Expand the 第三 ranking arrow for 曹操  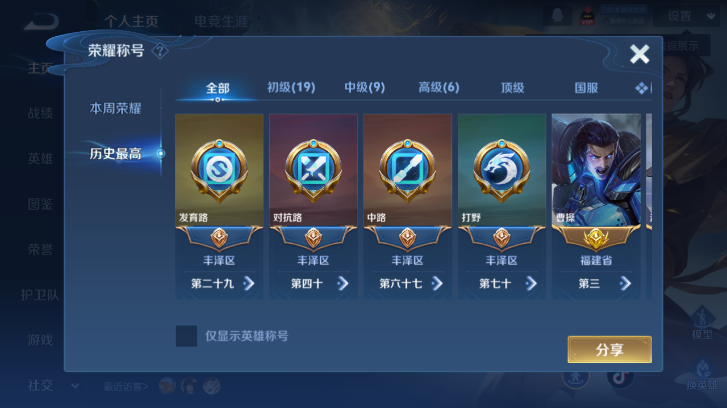[625, 283]
